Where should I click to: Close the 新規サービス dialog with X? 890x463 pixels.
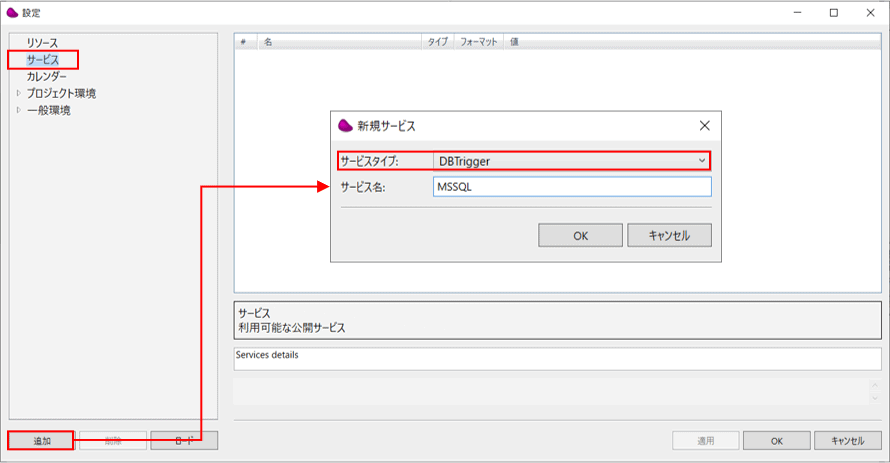704,126
